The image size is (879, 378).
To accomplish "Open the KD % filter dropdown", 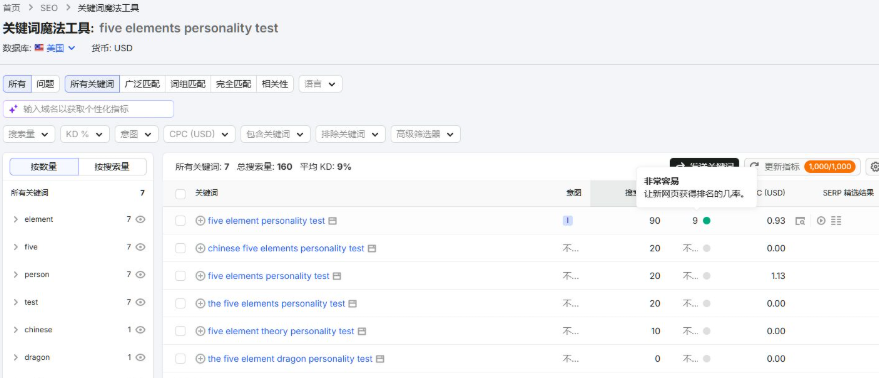I will pos(85,134).
